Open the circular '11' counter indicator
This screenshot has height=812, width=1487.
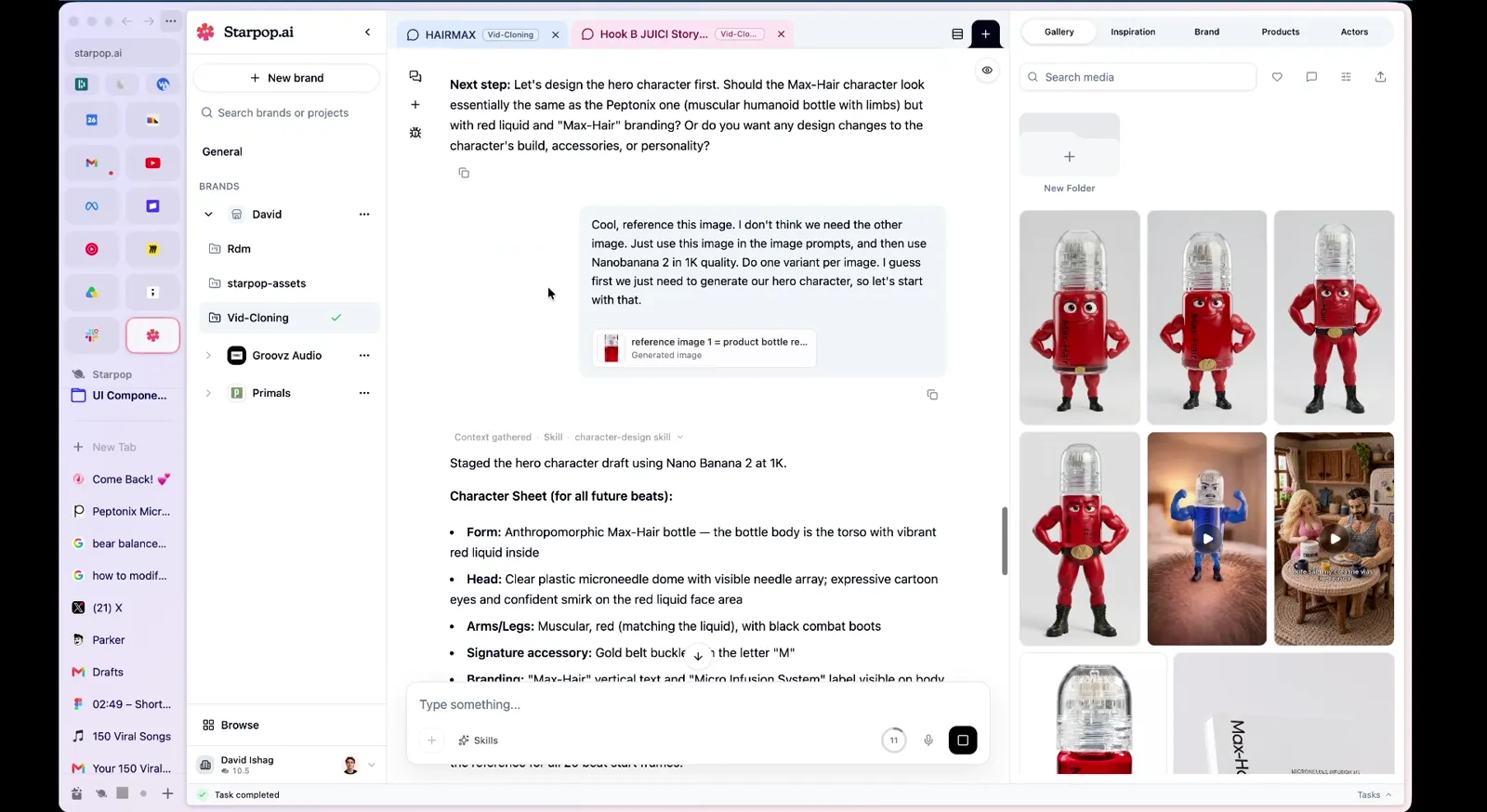click(893, 740)
